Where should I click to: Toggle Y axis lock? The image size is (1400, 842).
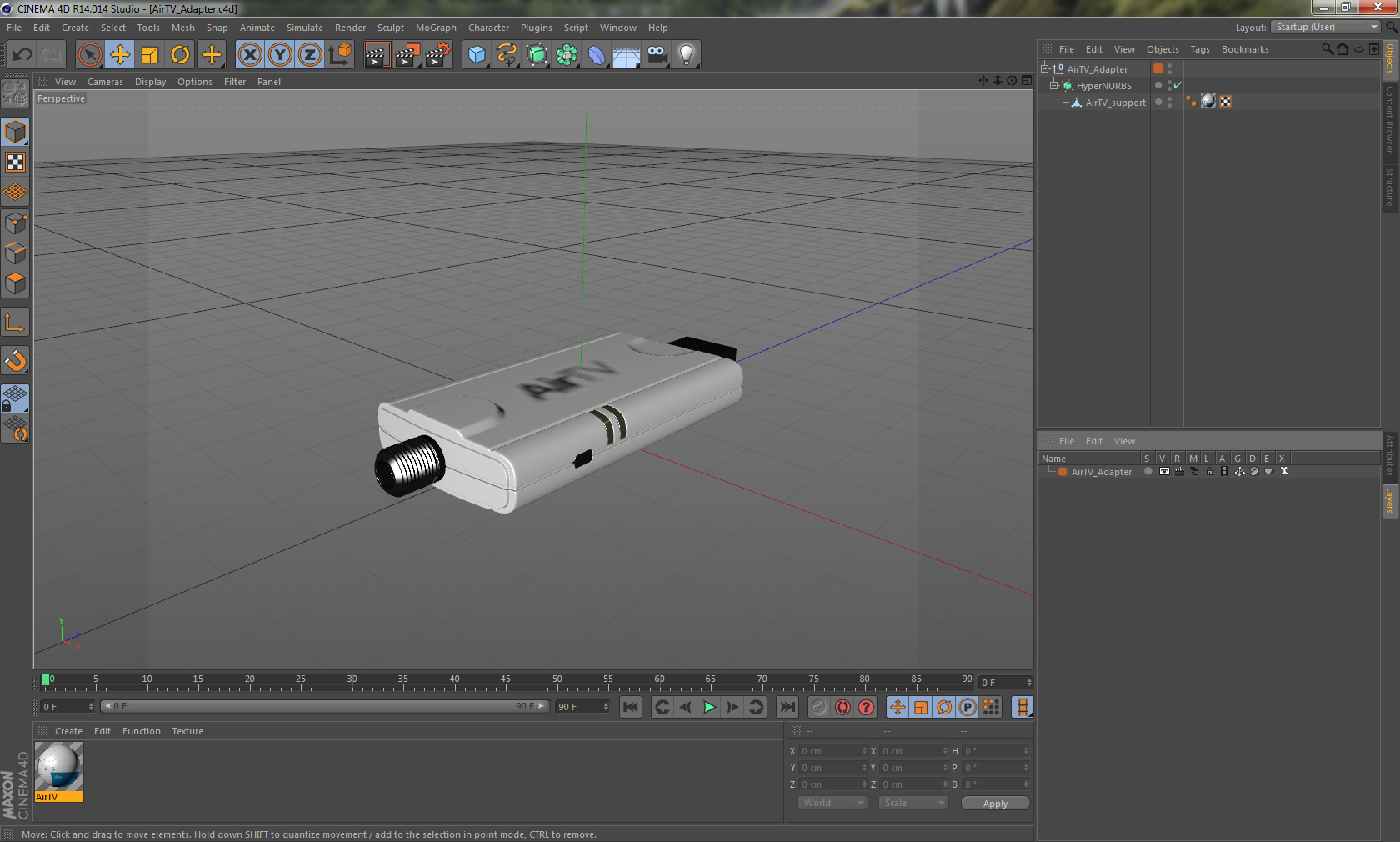pyautogui.click(x=280, y=55)
